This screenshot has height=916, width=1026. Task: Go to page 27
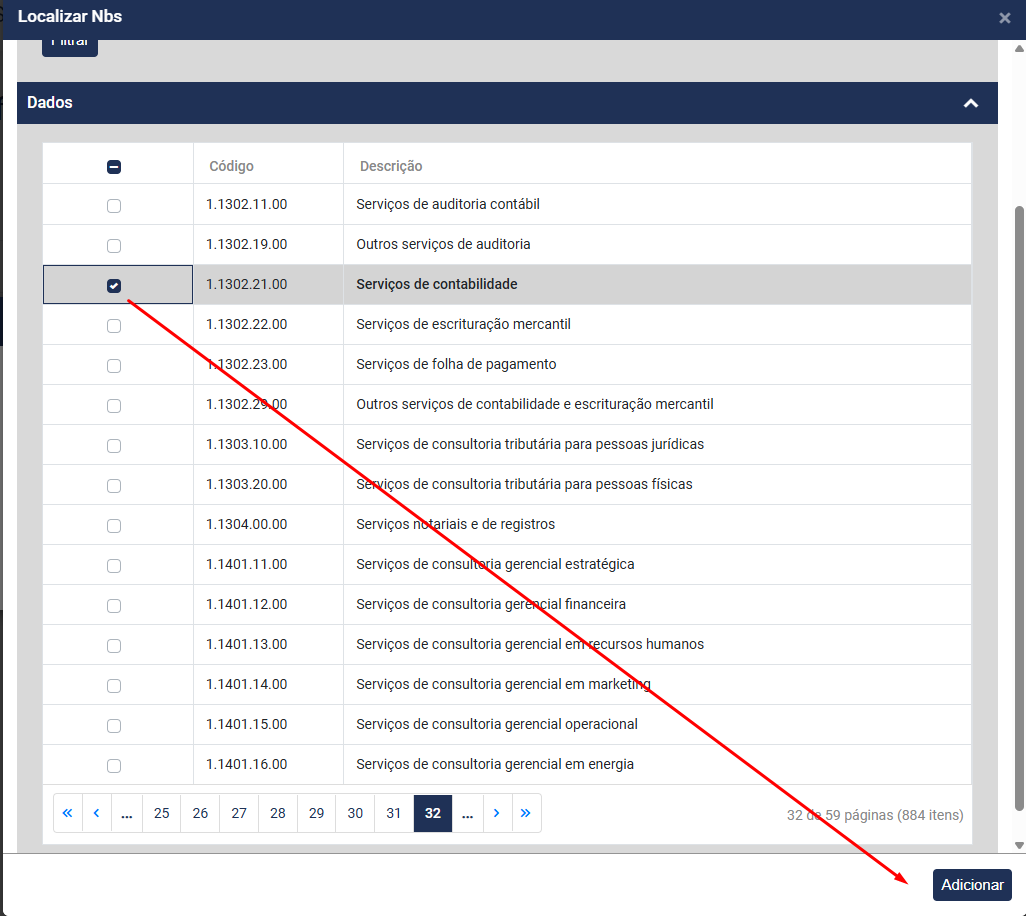(239, 813)
